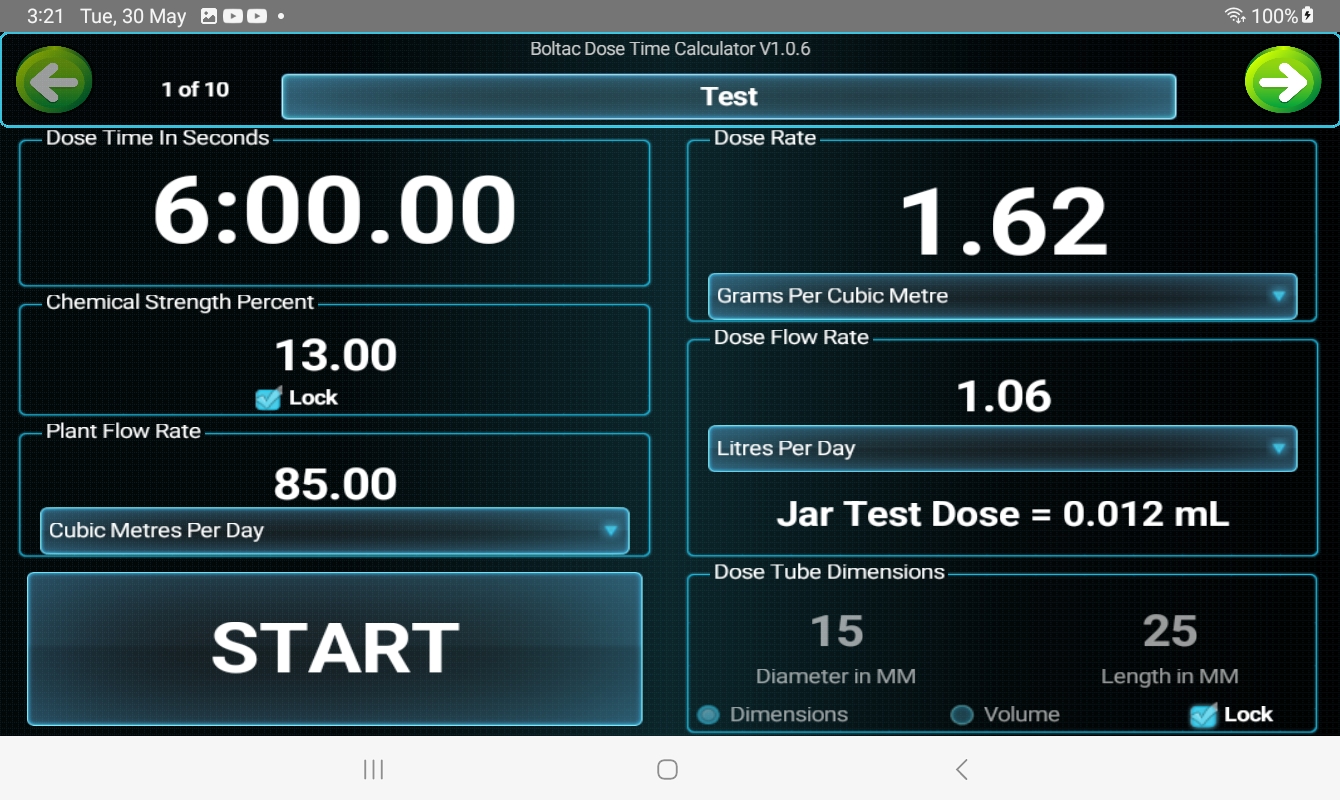Edit the plant flow rate value 85.00

tap(335, 484)
